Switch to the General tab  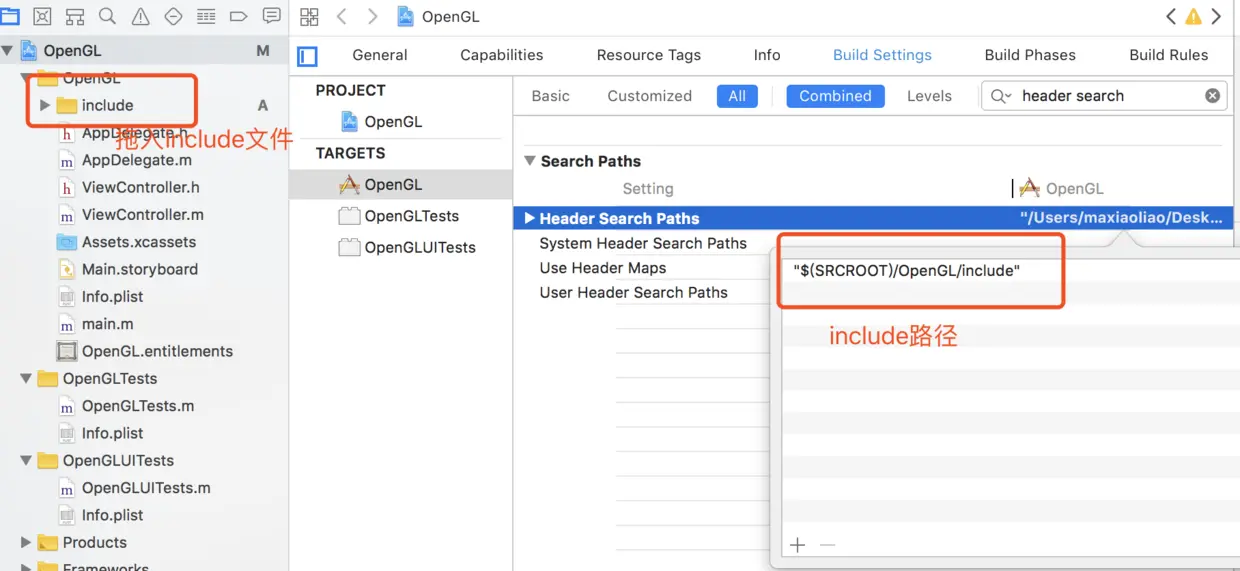380,55
